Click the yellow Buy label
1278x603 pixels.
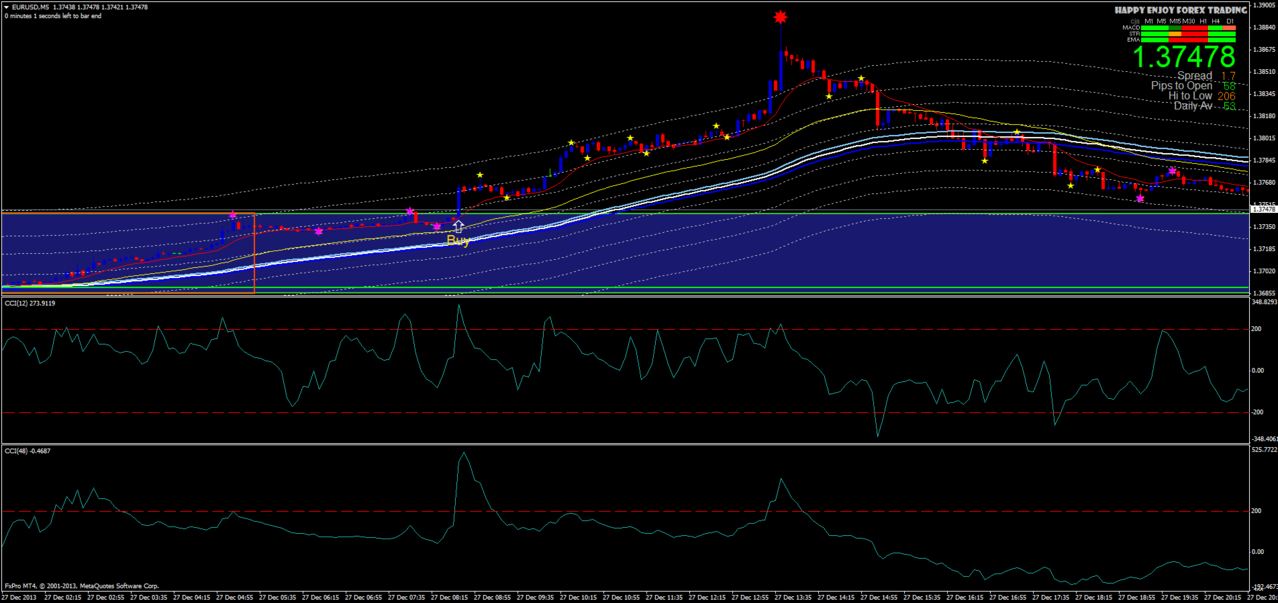click(x=458, y=240)
